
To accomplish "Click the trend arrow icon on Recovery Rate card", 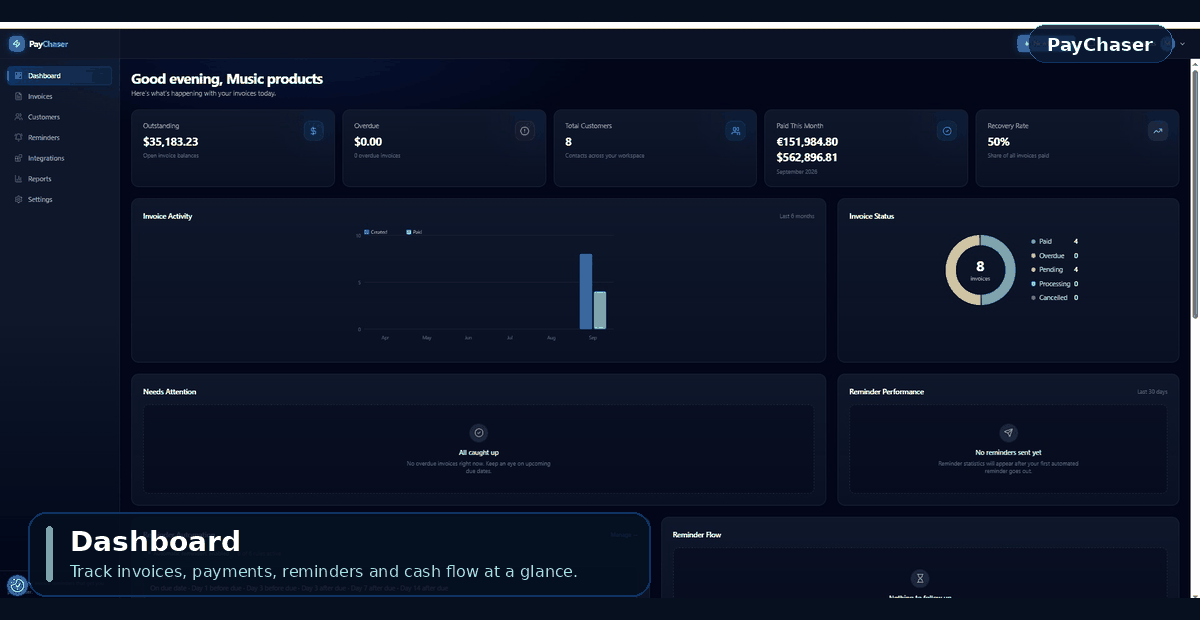I will [x=1158, y=131].
